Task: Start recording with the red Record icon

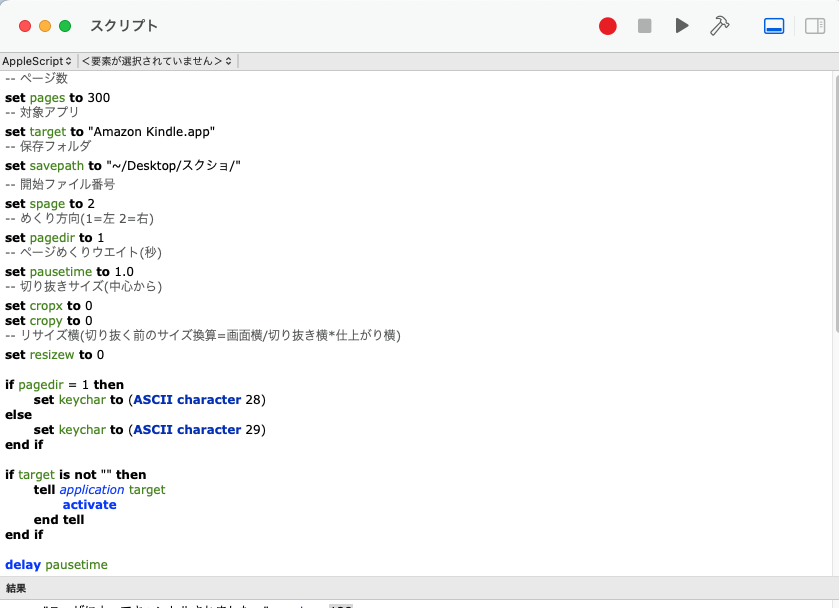Action: [x=607, y=26]
